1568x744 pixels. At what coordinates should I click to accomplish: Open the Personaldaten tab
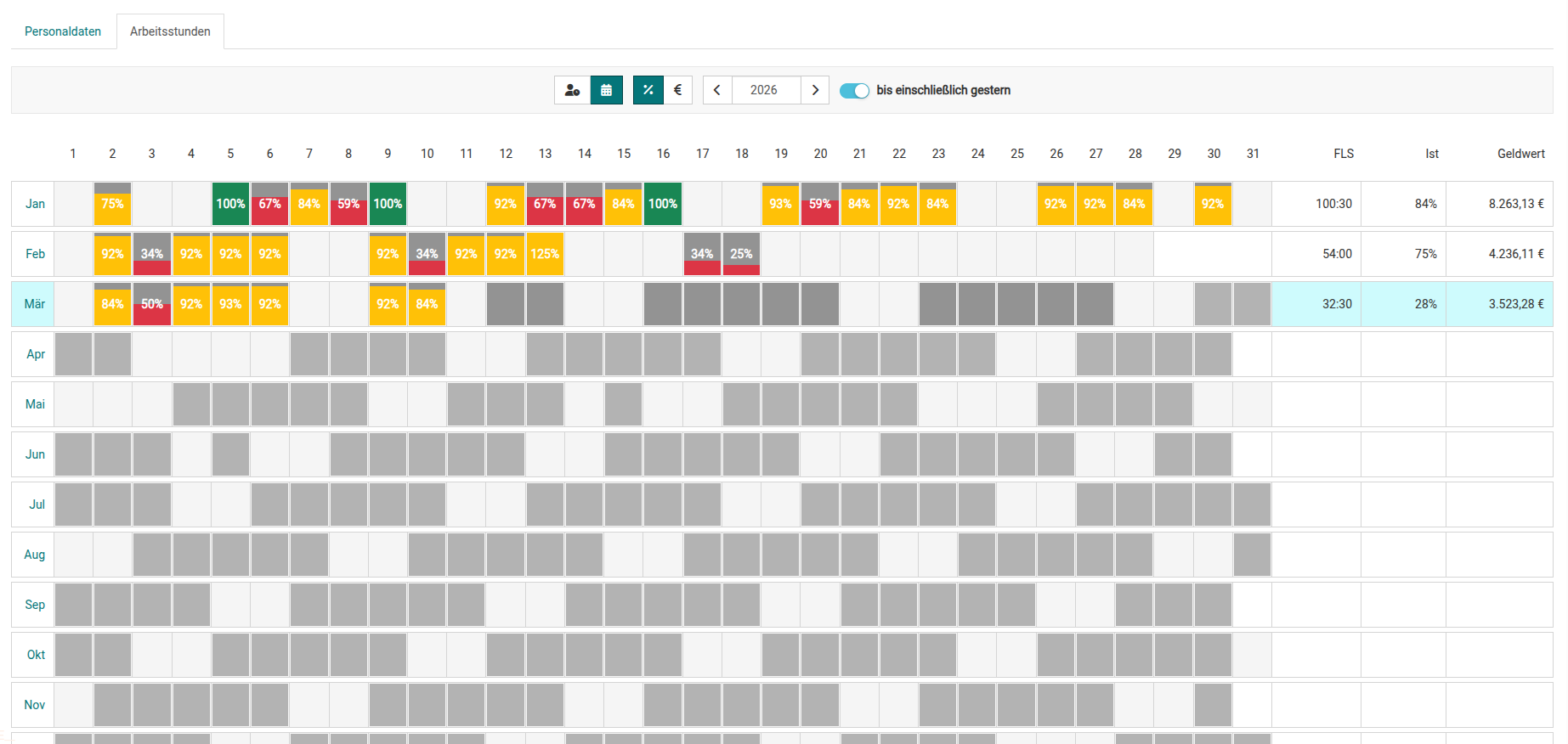point(63,31)
